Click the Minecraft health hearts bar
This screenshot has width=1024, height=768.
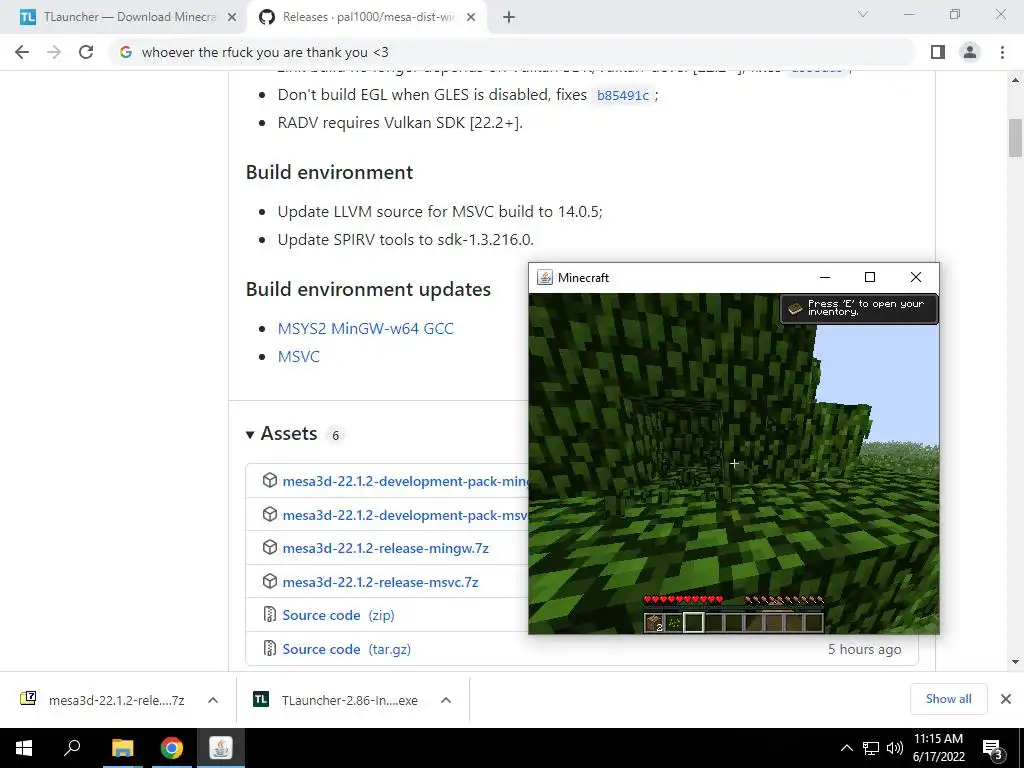tap(683, 599)
